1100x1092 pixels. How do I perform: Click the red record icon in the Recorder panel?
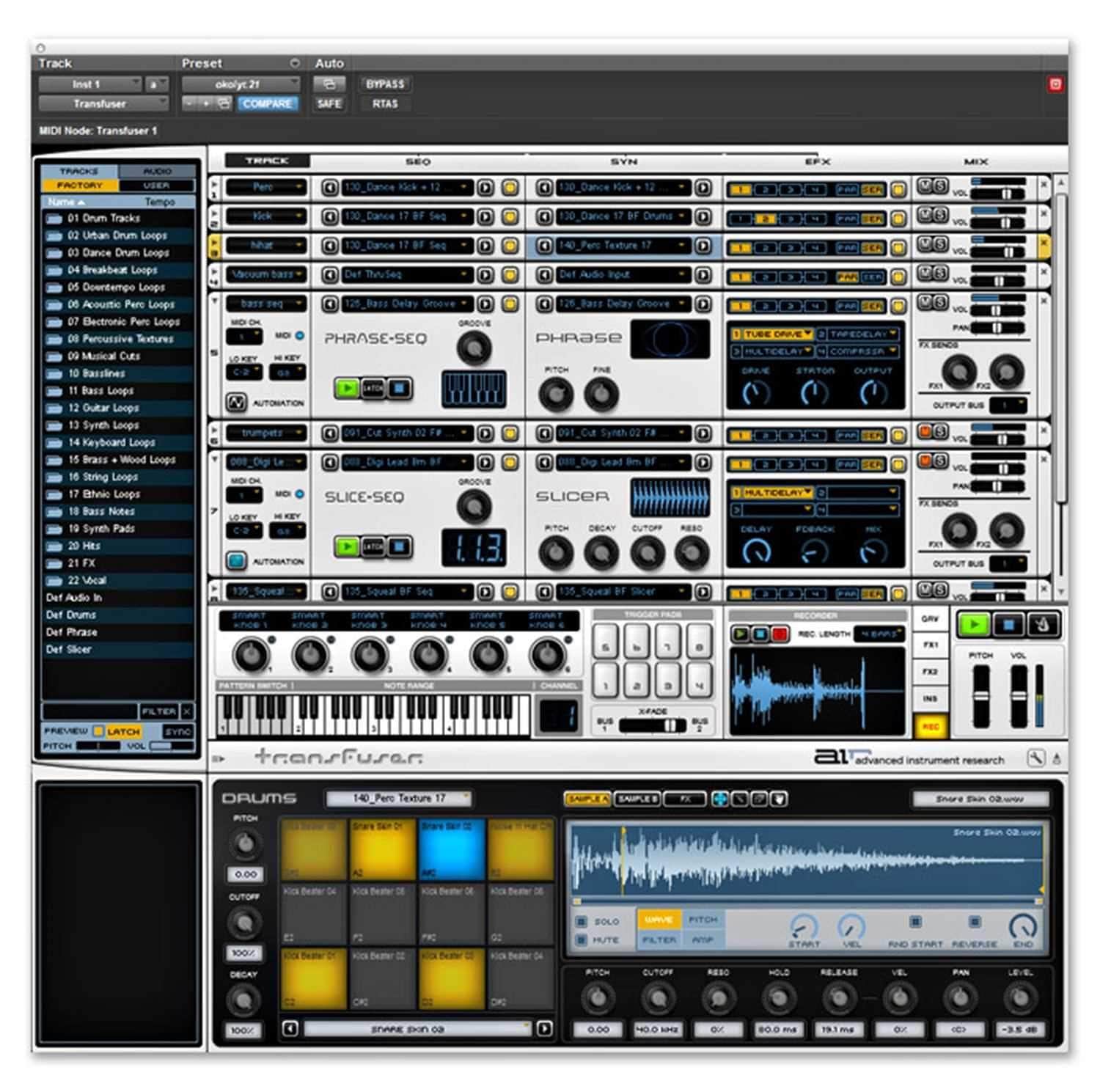click(x=780, y=634)
